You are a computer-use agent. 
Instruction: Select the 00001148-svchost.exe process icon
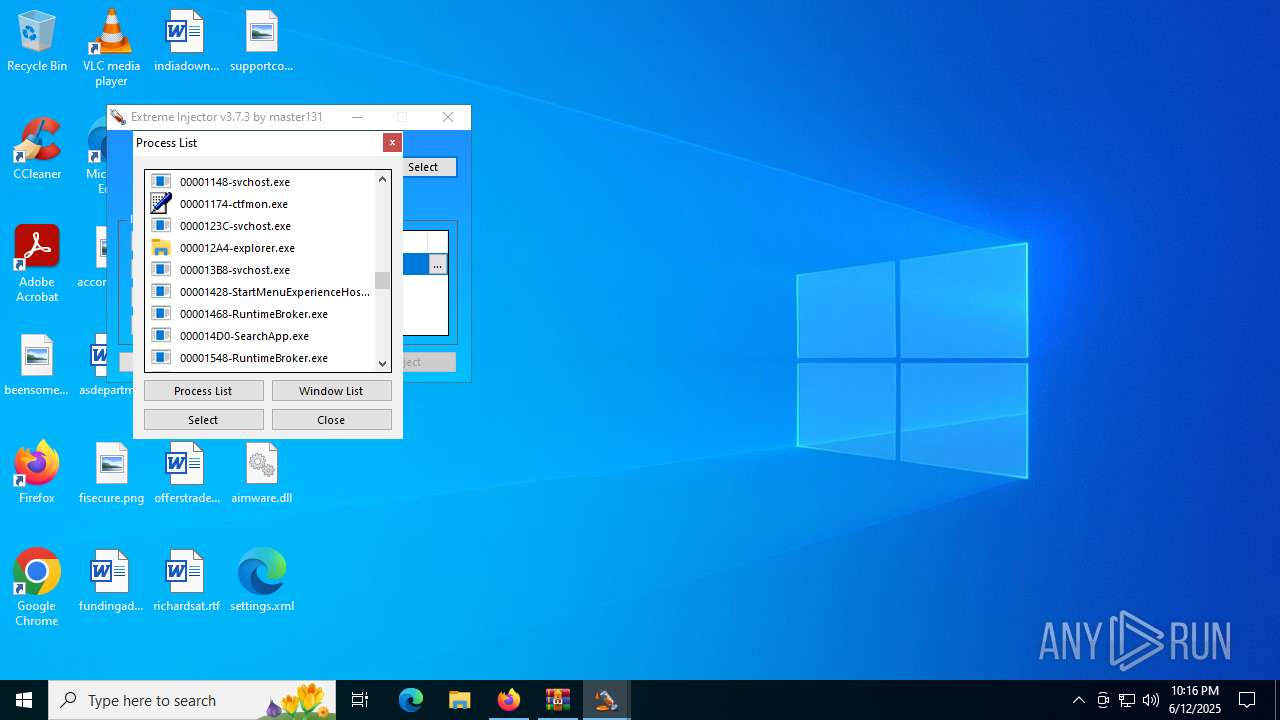pyautogui.click(x=161, y=181)
